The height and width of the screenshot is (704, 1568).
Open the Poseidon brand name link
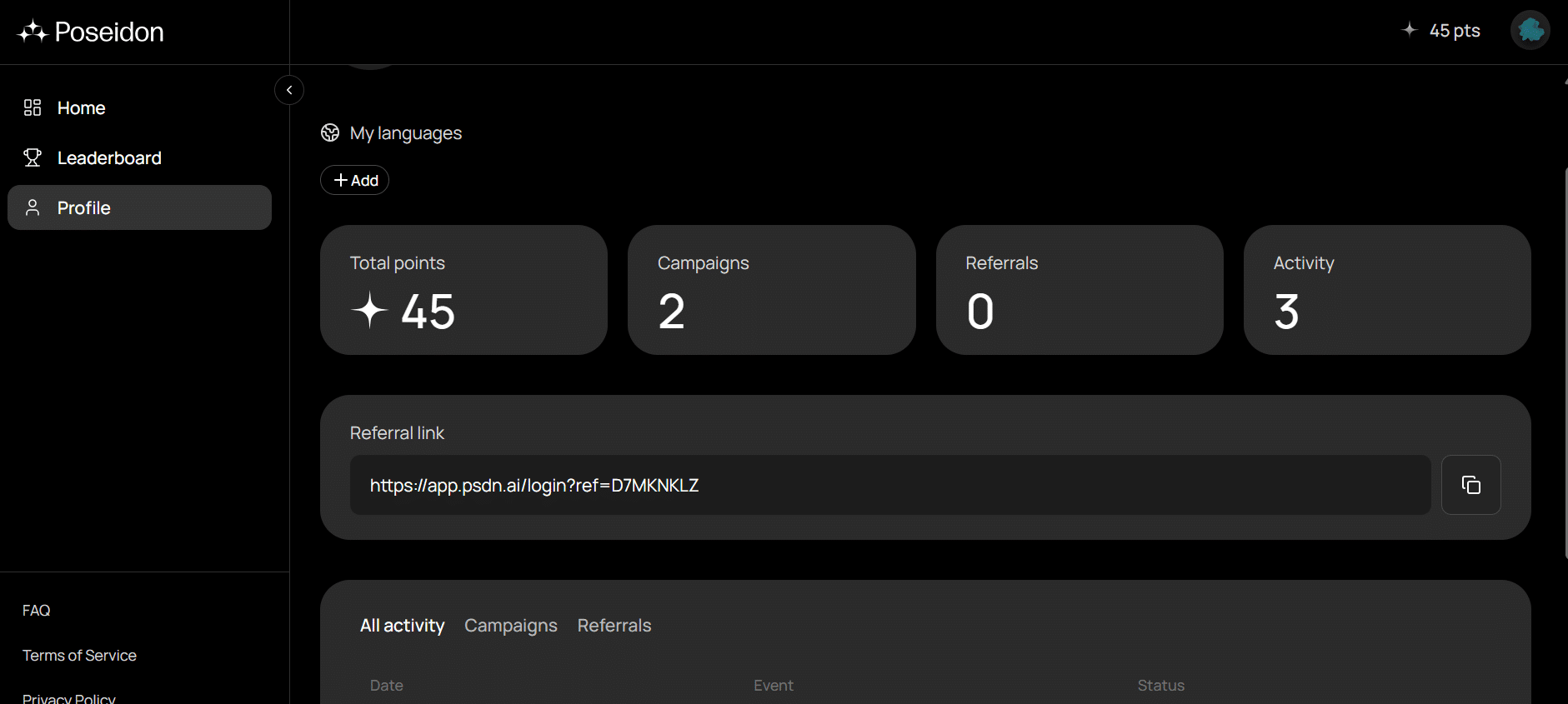coord(109,32)
